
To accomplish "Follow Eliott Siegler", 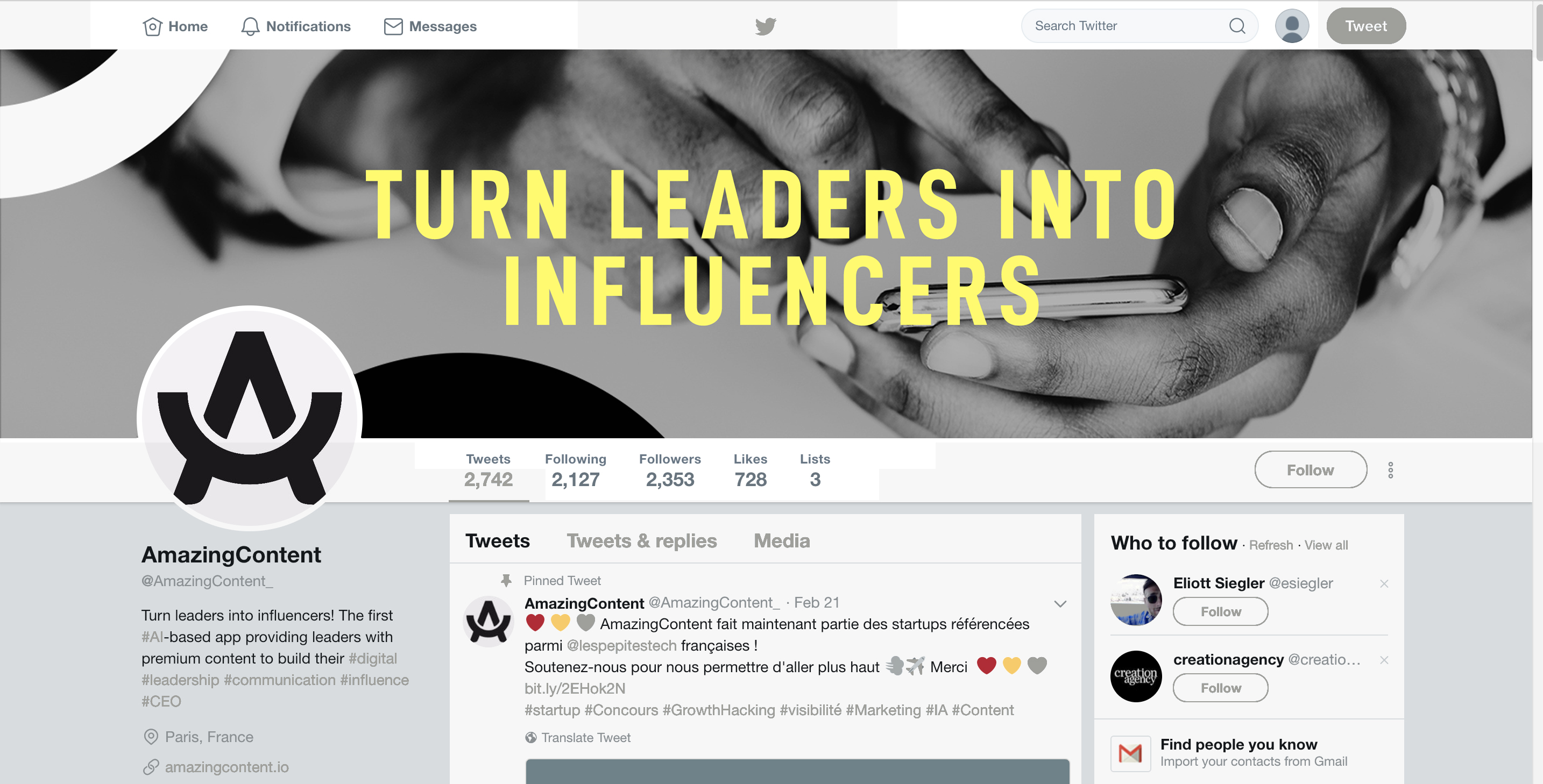I will pos(1220,611).
